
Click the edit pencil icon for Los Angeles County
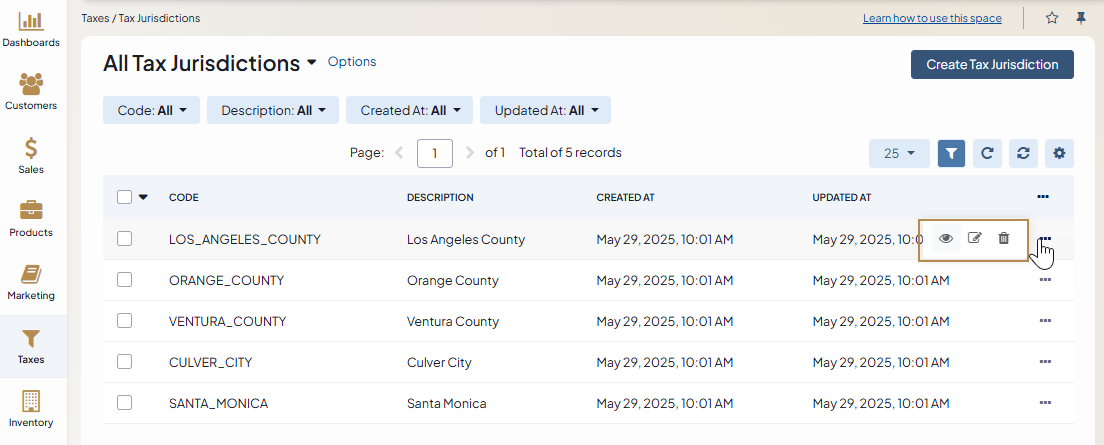[x=975, y=239]
